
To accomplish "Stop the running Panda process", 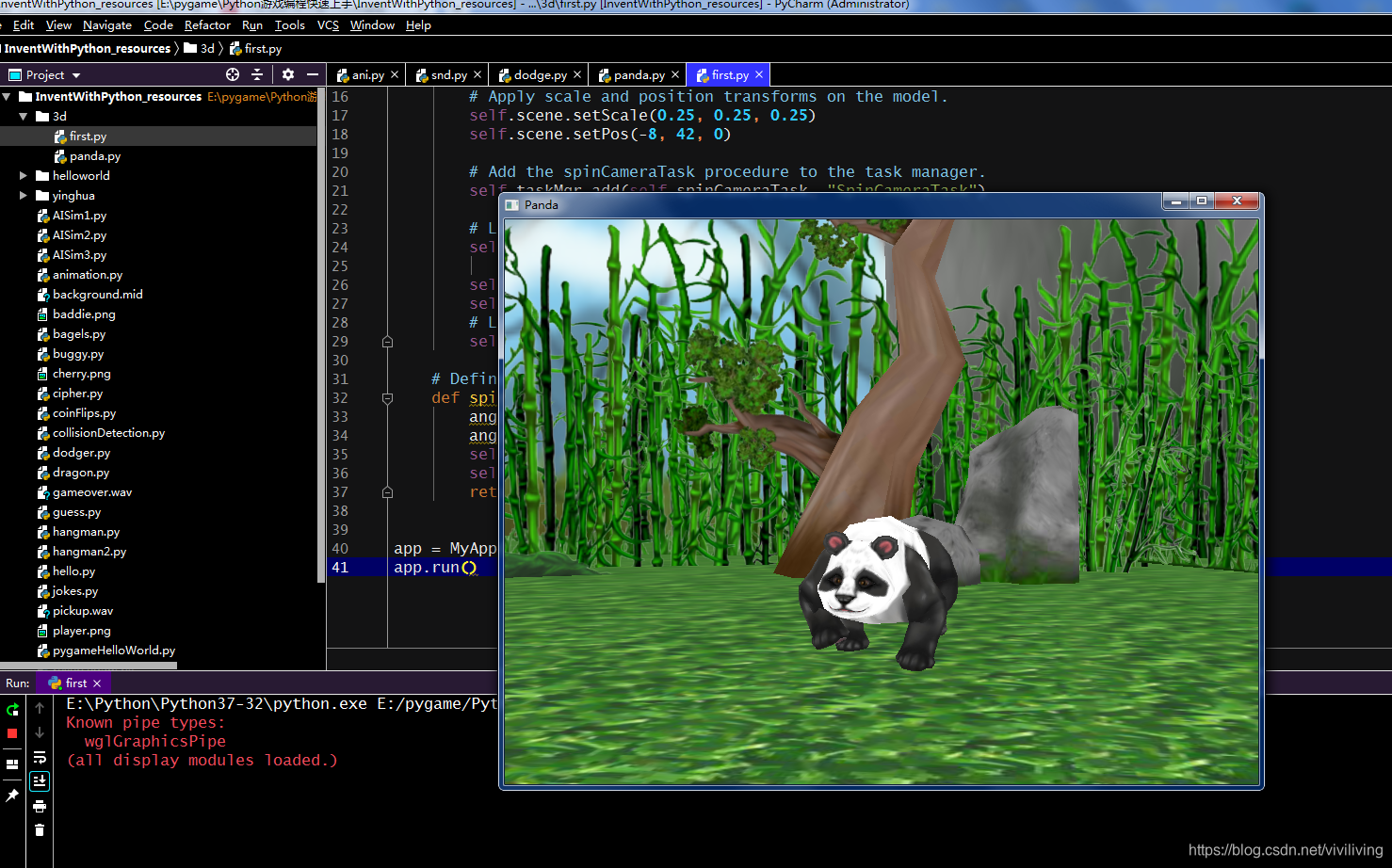I will click(x=12, y=733).
